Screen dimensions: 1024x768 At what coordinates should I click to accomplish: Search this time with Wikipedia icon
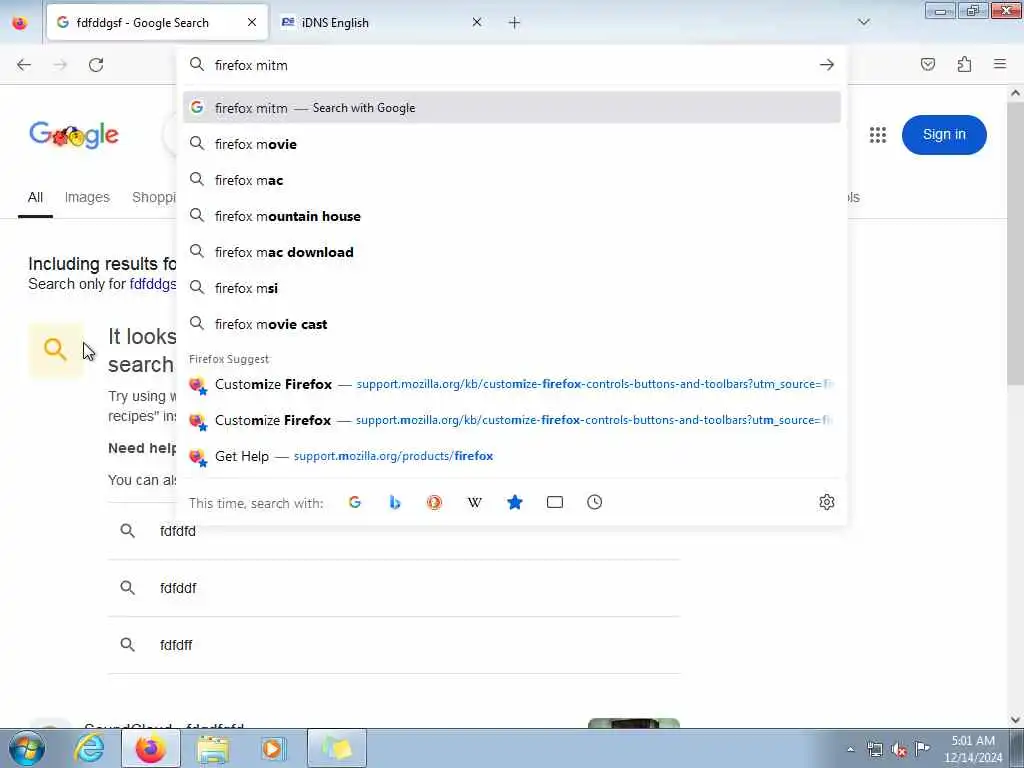[475, 502]
